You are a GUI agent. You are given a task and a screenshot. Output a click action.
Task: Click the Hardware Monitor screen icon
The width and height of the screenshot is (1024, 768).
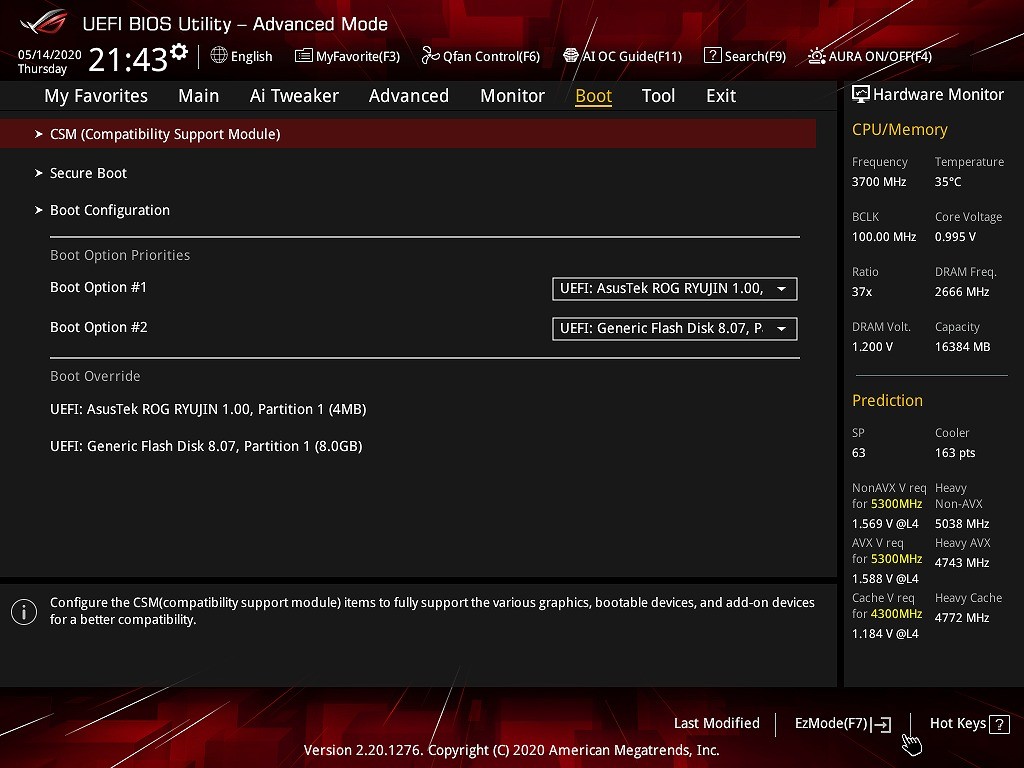861,95
